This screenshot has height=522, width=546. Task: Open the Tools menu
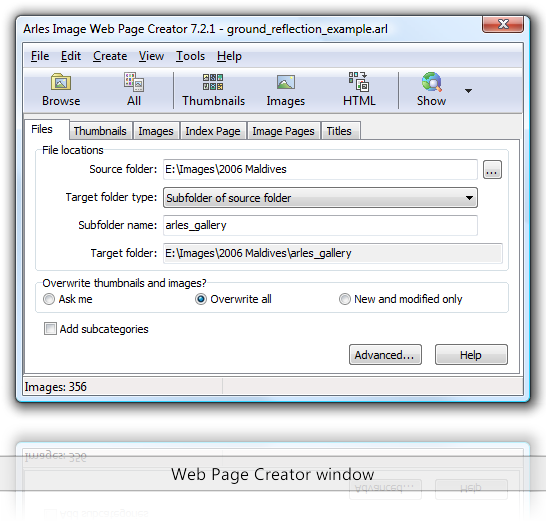click(x=190, y=56)
